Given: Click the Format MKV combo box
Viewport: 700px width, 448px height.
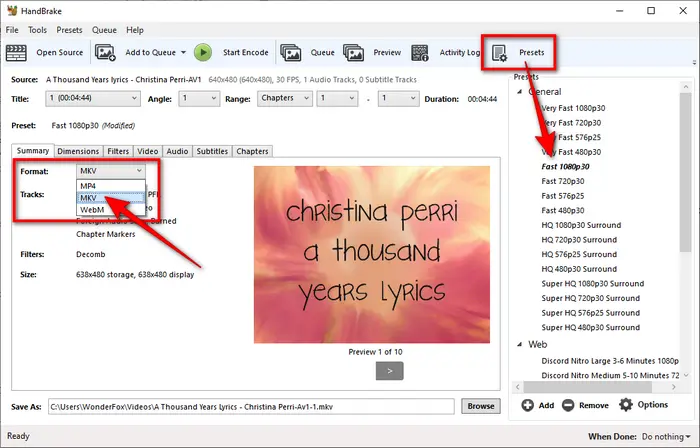Looking at the screenshot, I should click(x=111, y=171).
